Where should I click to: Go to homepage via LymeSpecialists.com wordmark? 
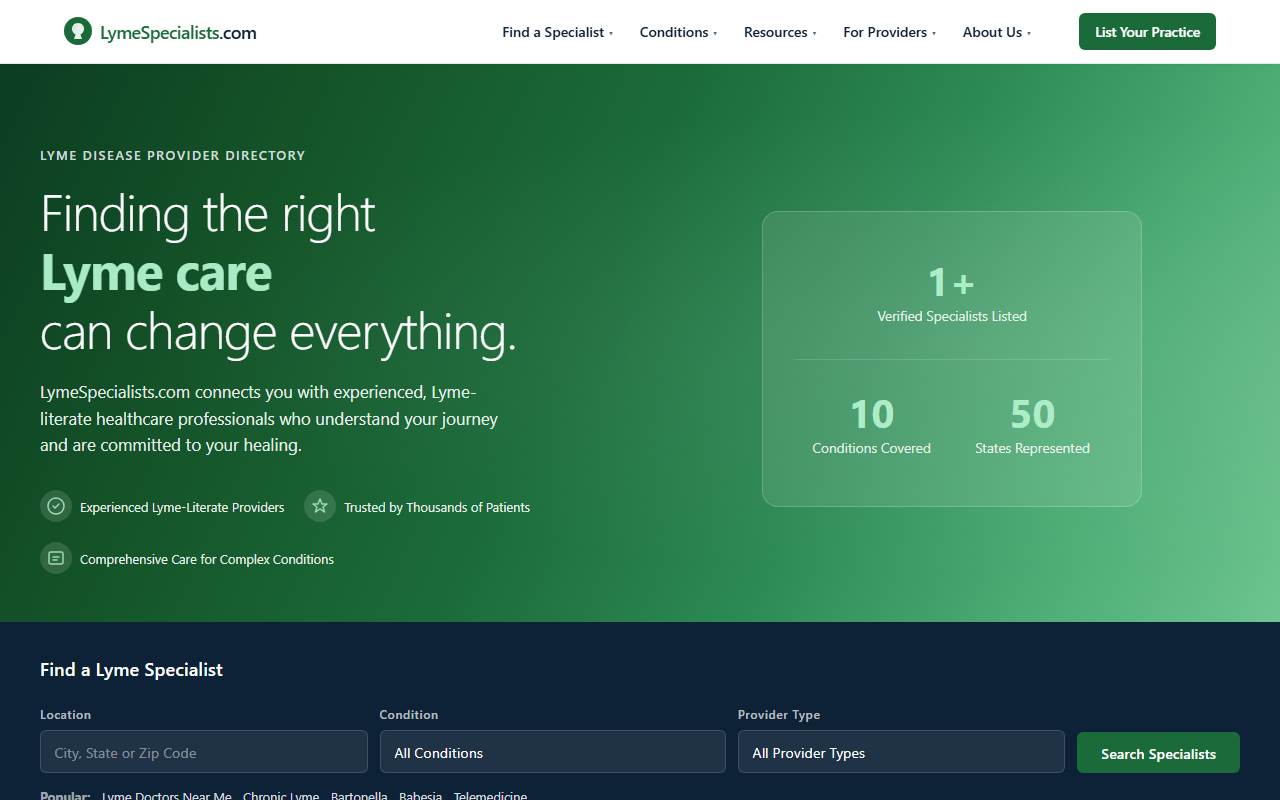tap(178, 33)
